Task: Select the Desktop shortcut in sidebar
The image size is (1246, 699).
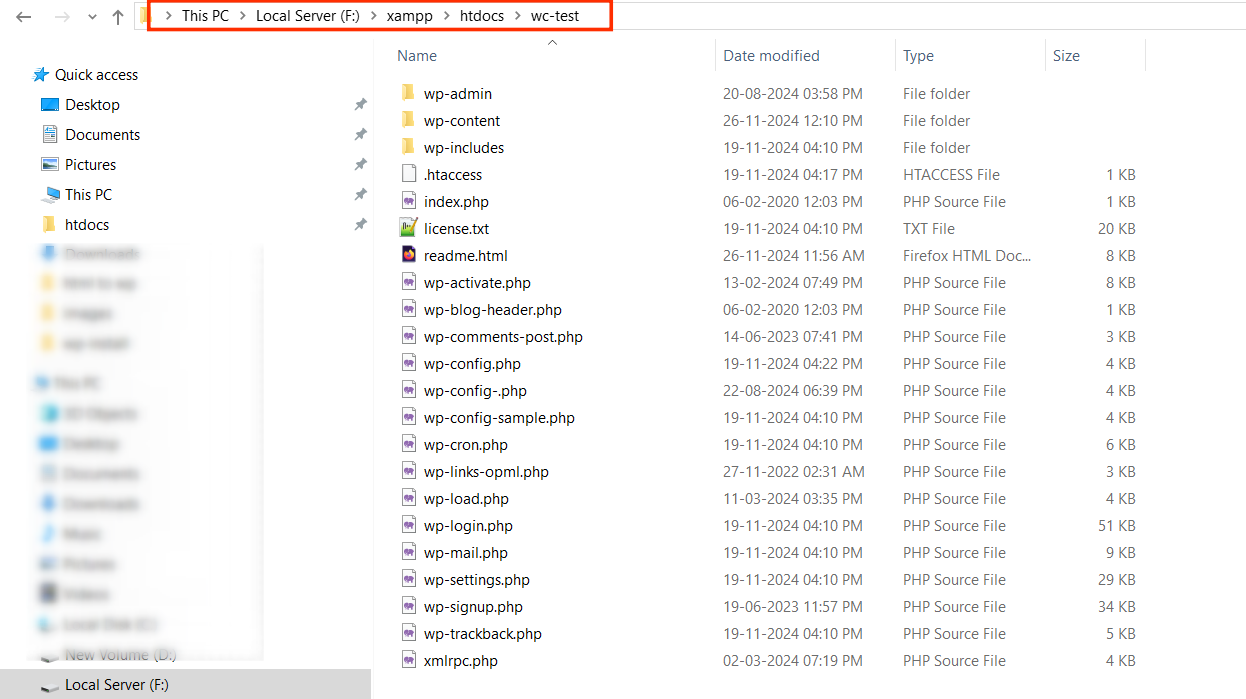Action: [91, 104]
